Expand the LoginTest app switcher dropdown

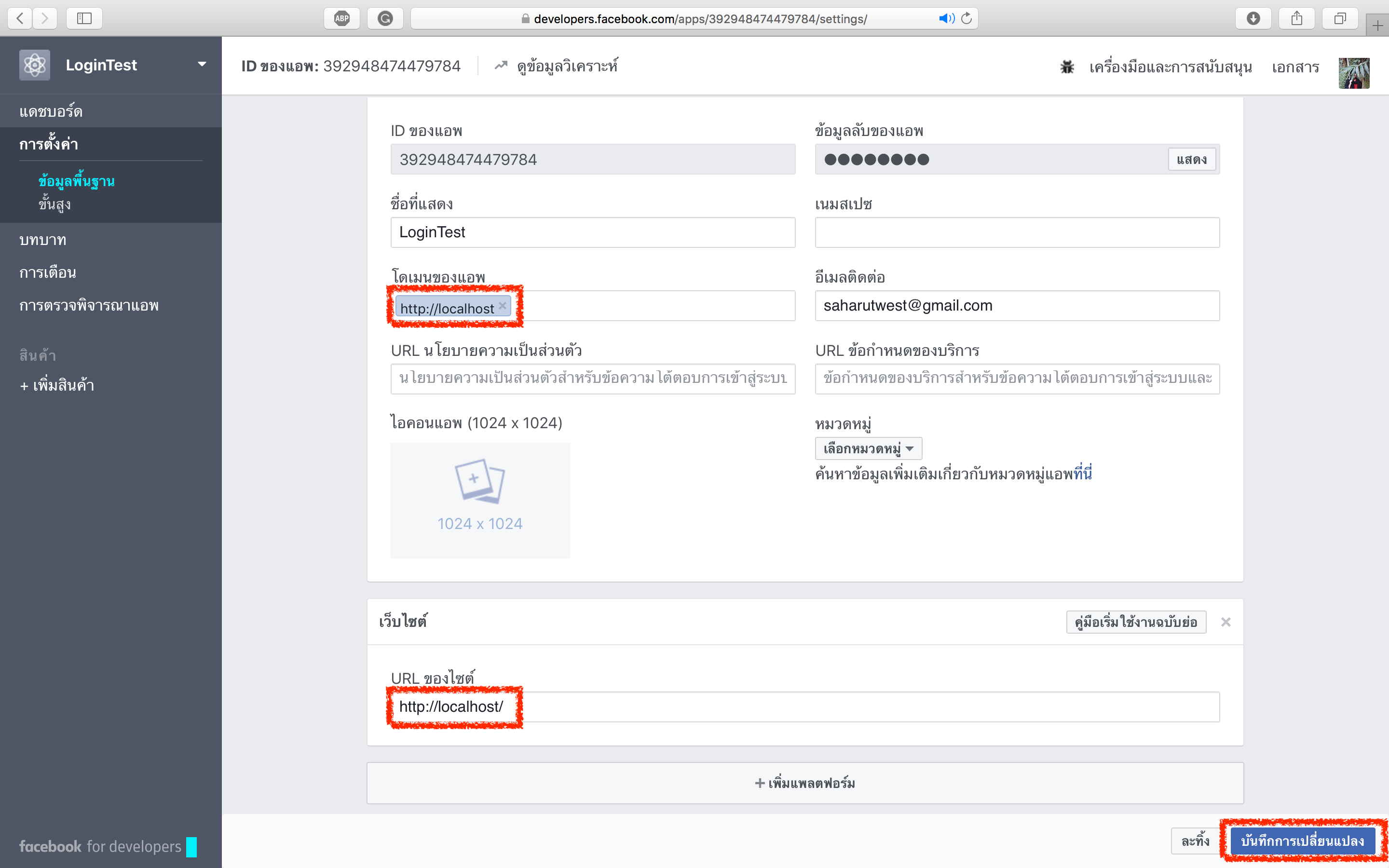tap(202, 64)
